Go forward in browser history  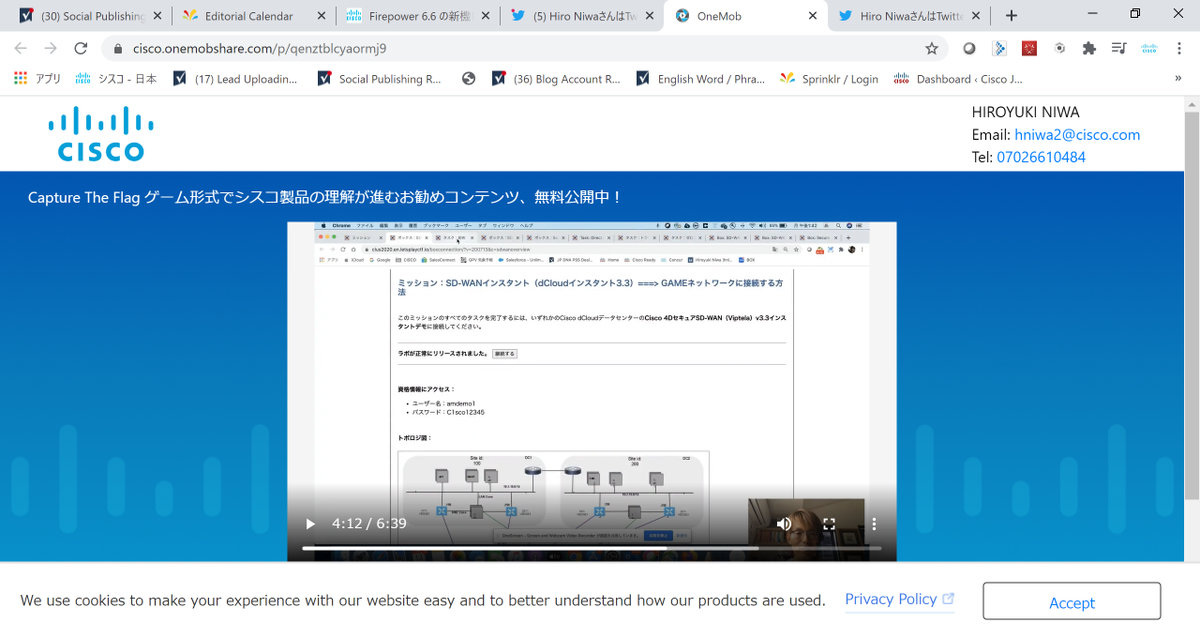coord(51,48)
